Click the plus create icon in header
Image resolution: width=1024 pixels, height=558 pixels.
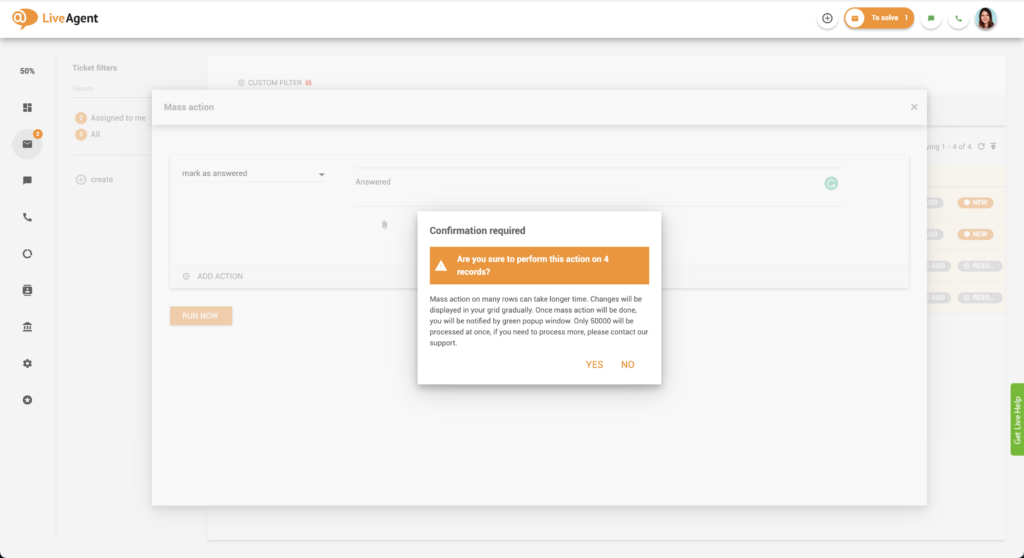point(827,18)
